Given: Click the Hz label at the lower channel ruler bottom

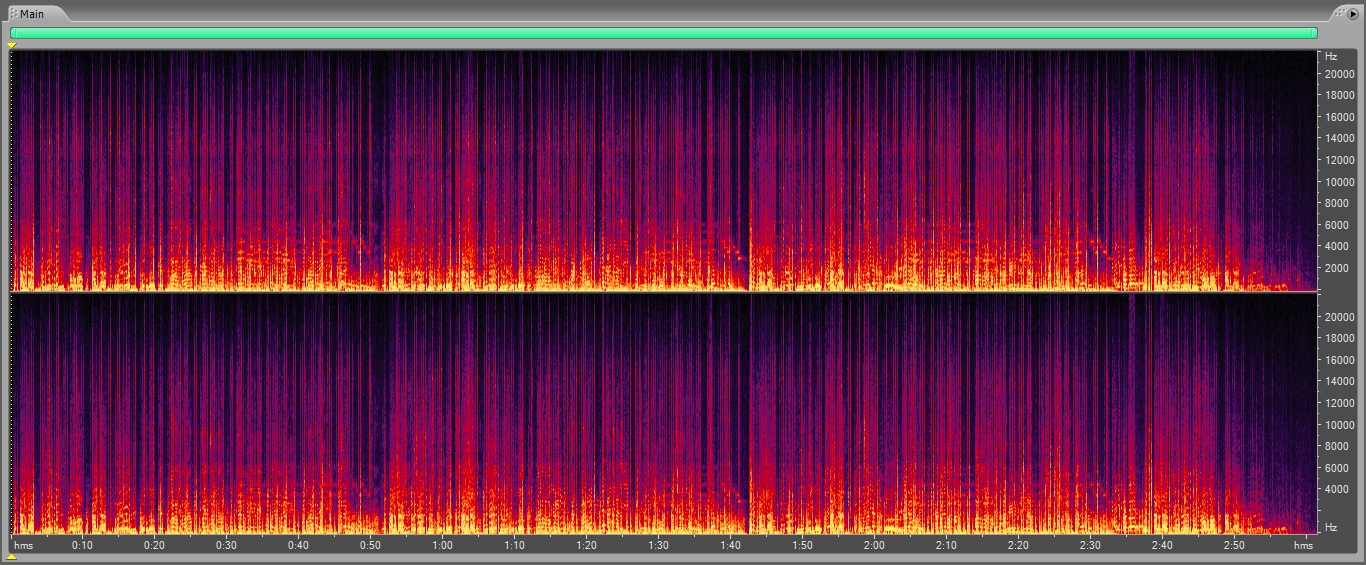Looking at the screenshot, I should point(1331,527).
